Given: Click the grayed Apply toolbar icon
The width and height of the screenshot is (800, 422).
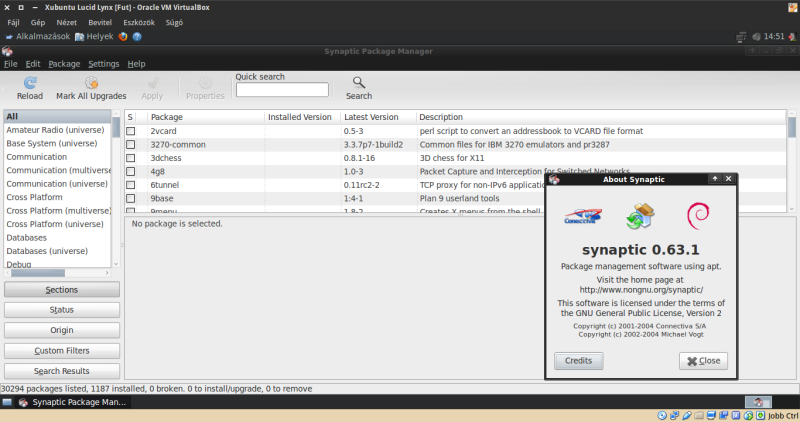Looking at the screenshot, I should click(x=153, y=83).
